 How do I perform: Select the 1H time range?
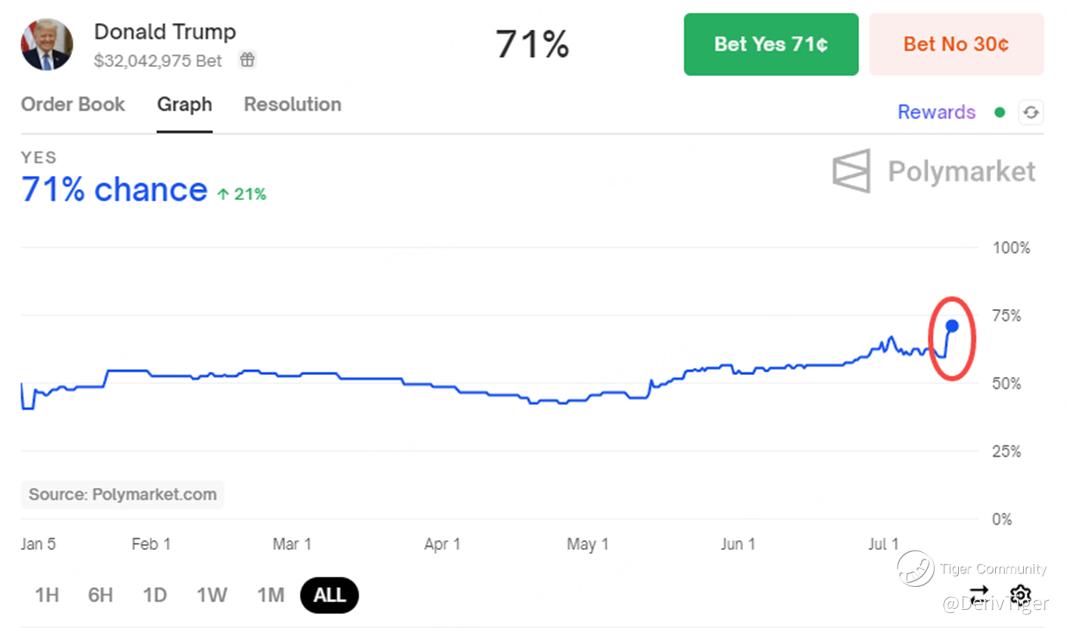click(x=47, y=595)
